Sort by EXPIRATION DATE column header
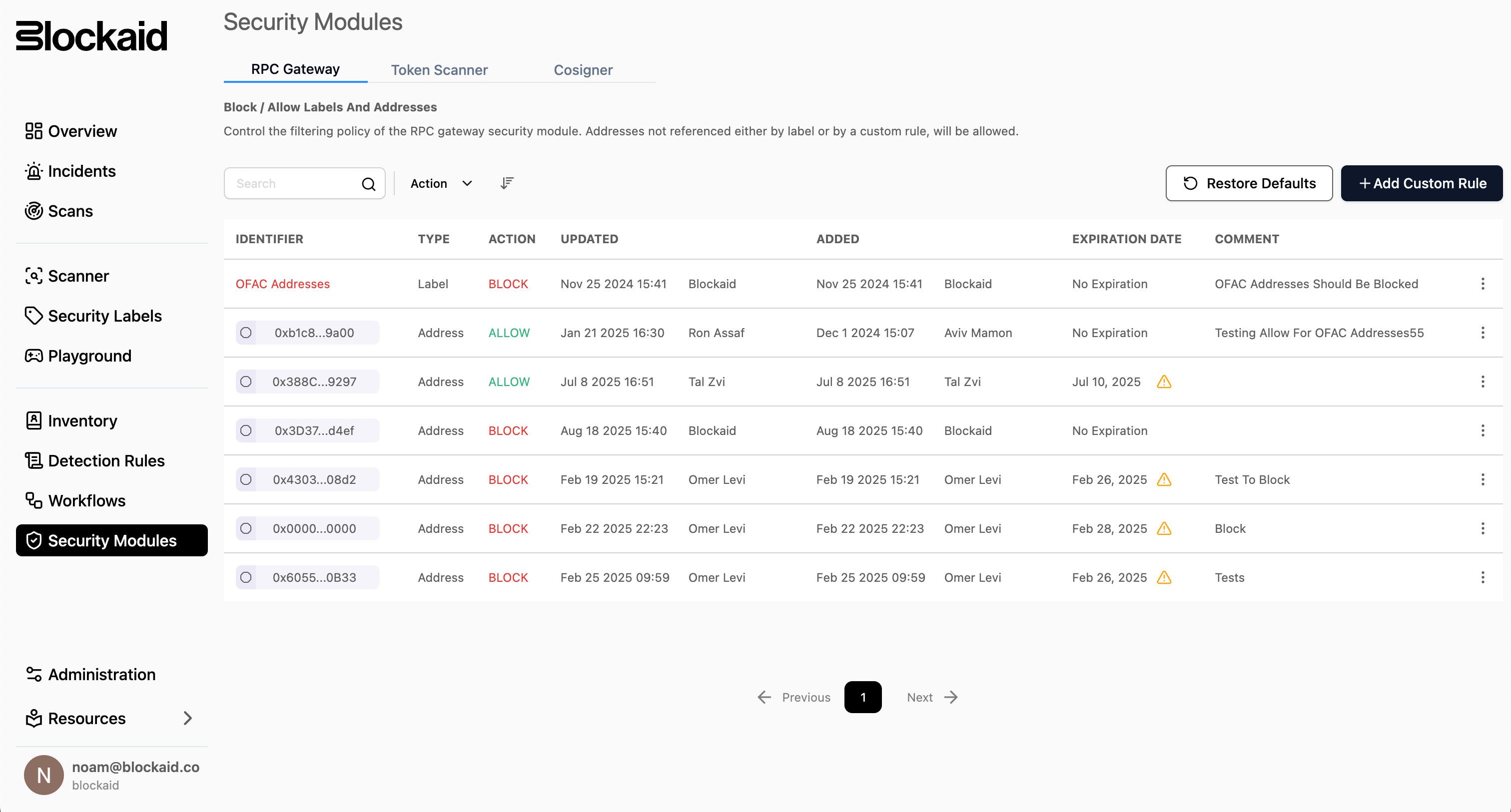 (1126, 239)
